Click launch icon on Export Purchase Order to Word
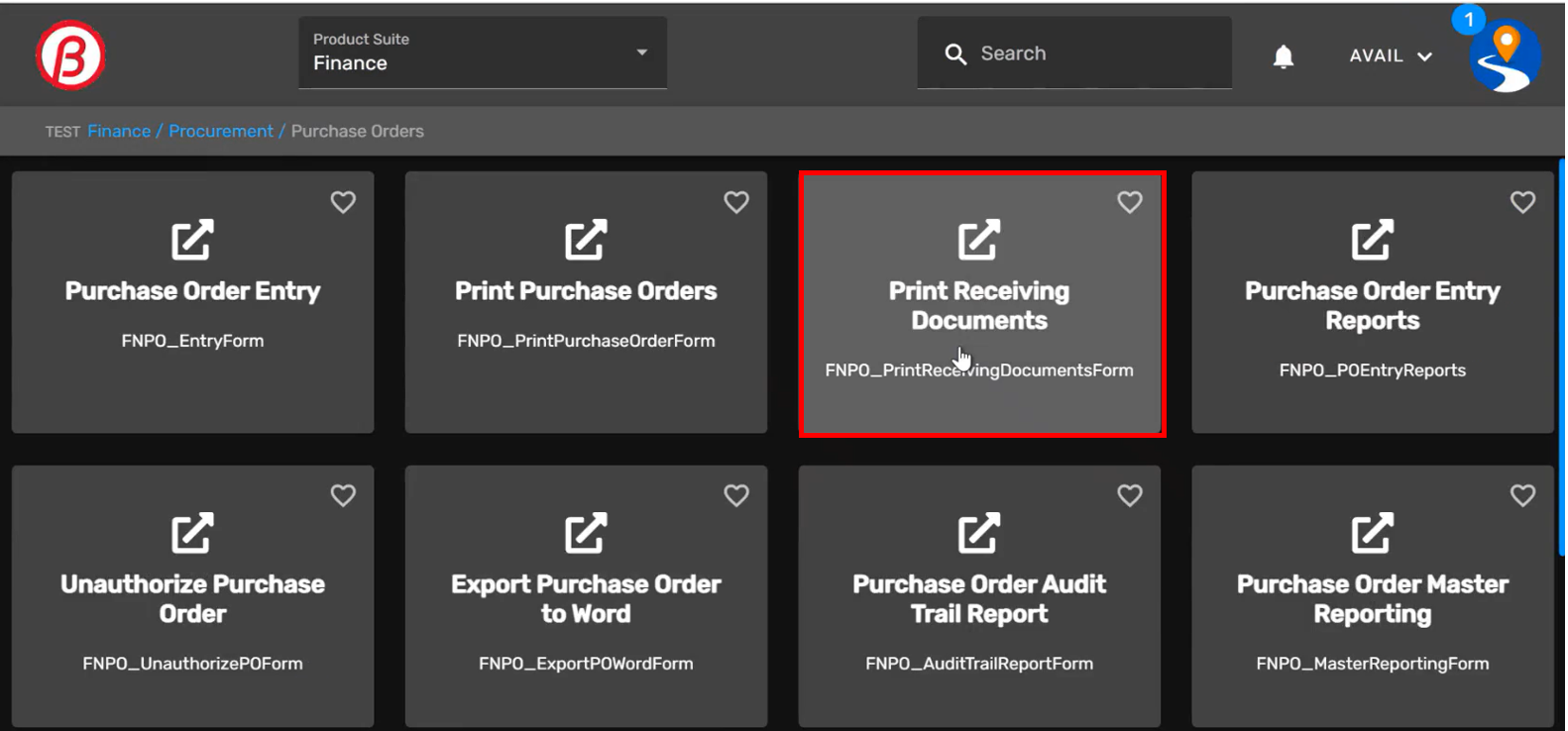The width and height of the screenshot is (1568, 731). tap(586, 533)
